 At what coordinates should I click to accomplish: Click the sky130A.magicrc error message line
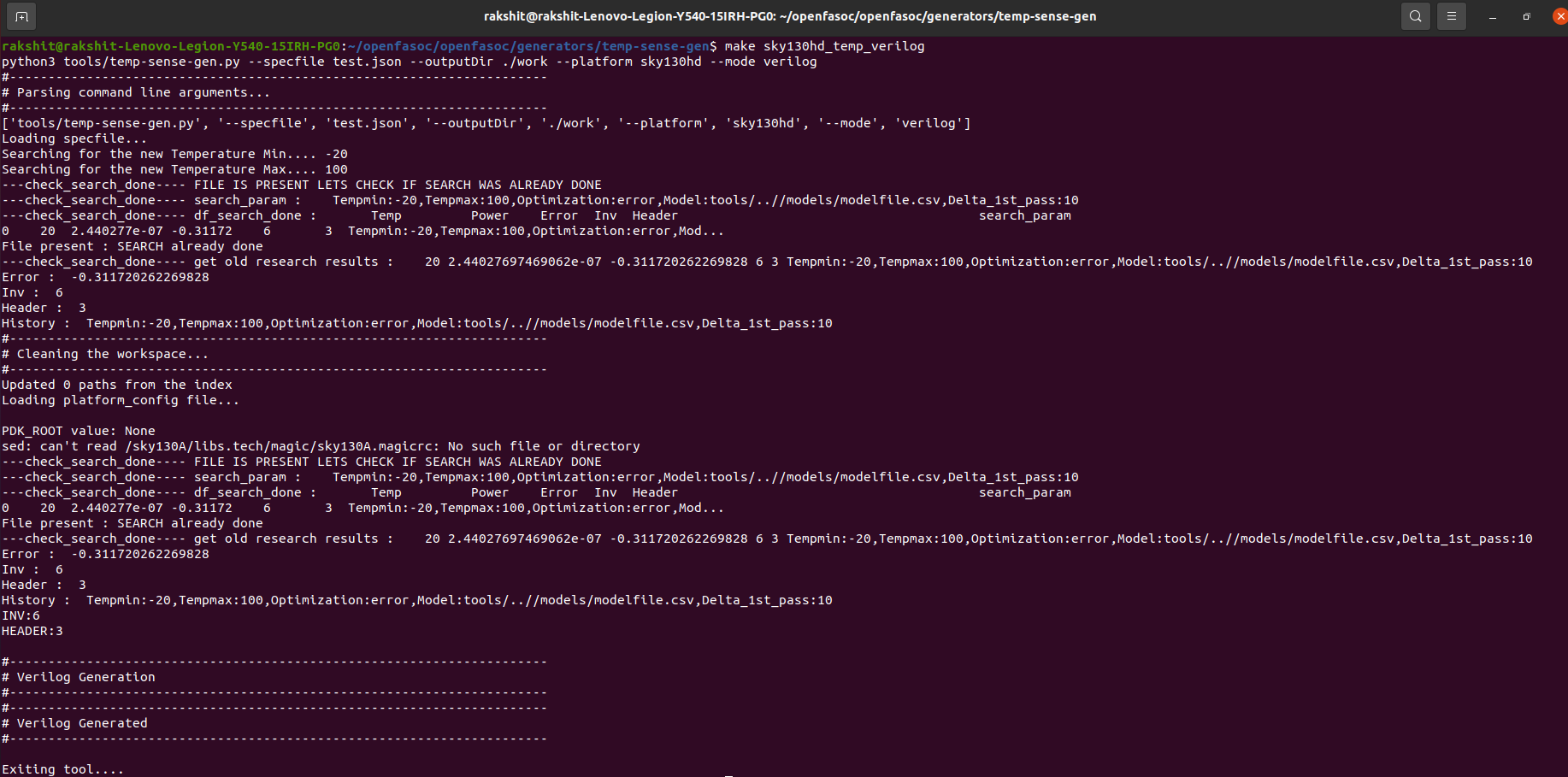tap(321, 446)
